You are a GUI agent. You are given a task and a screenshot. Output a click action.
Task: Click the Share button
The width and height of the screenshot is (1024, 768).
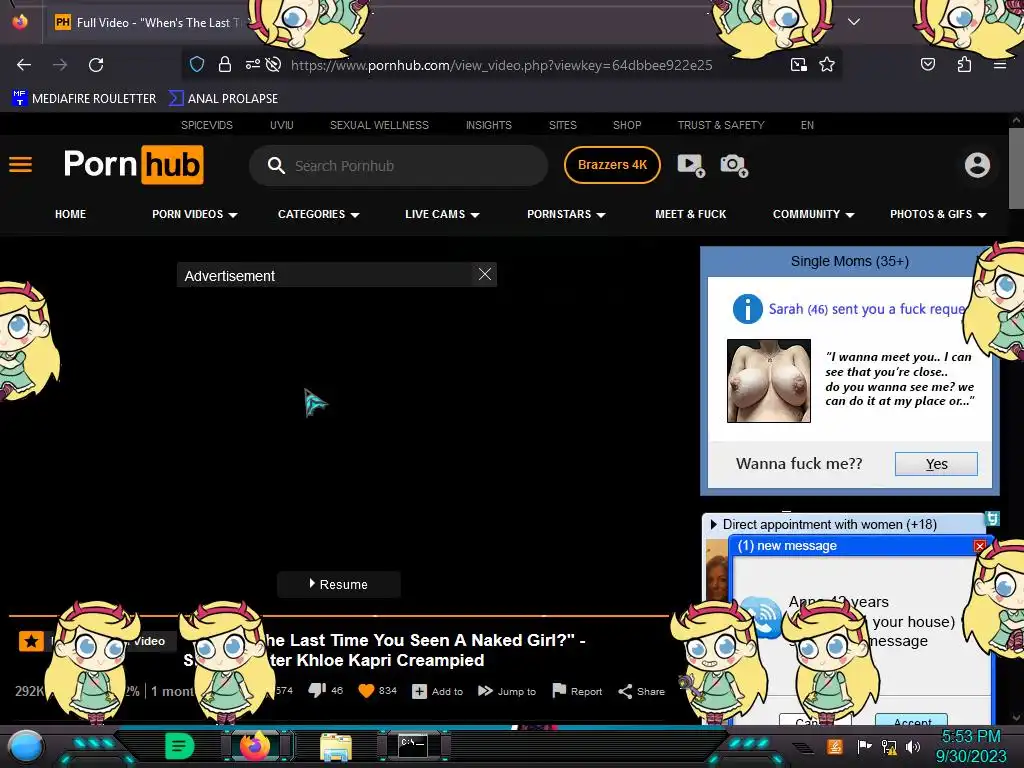coord(641,691)
